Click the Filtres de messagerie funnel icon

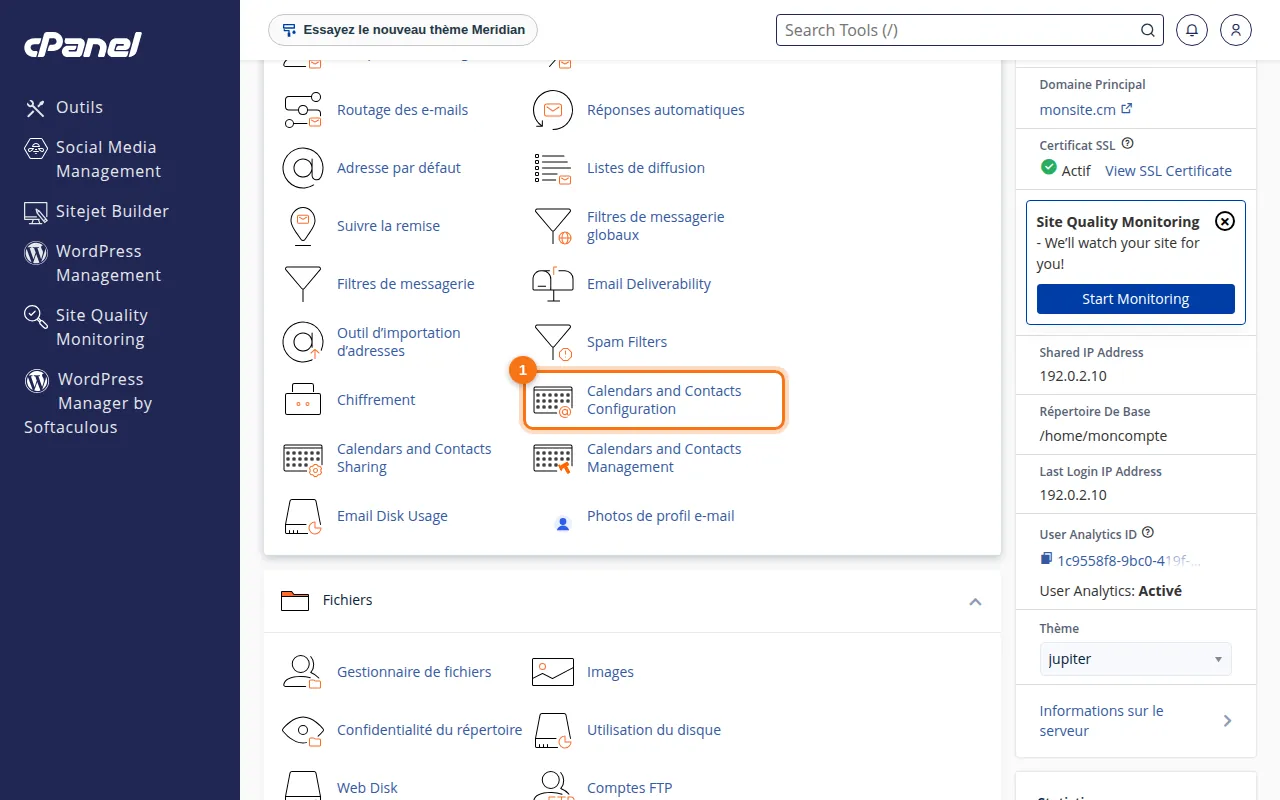[303, 284]
